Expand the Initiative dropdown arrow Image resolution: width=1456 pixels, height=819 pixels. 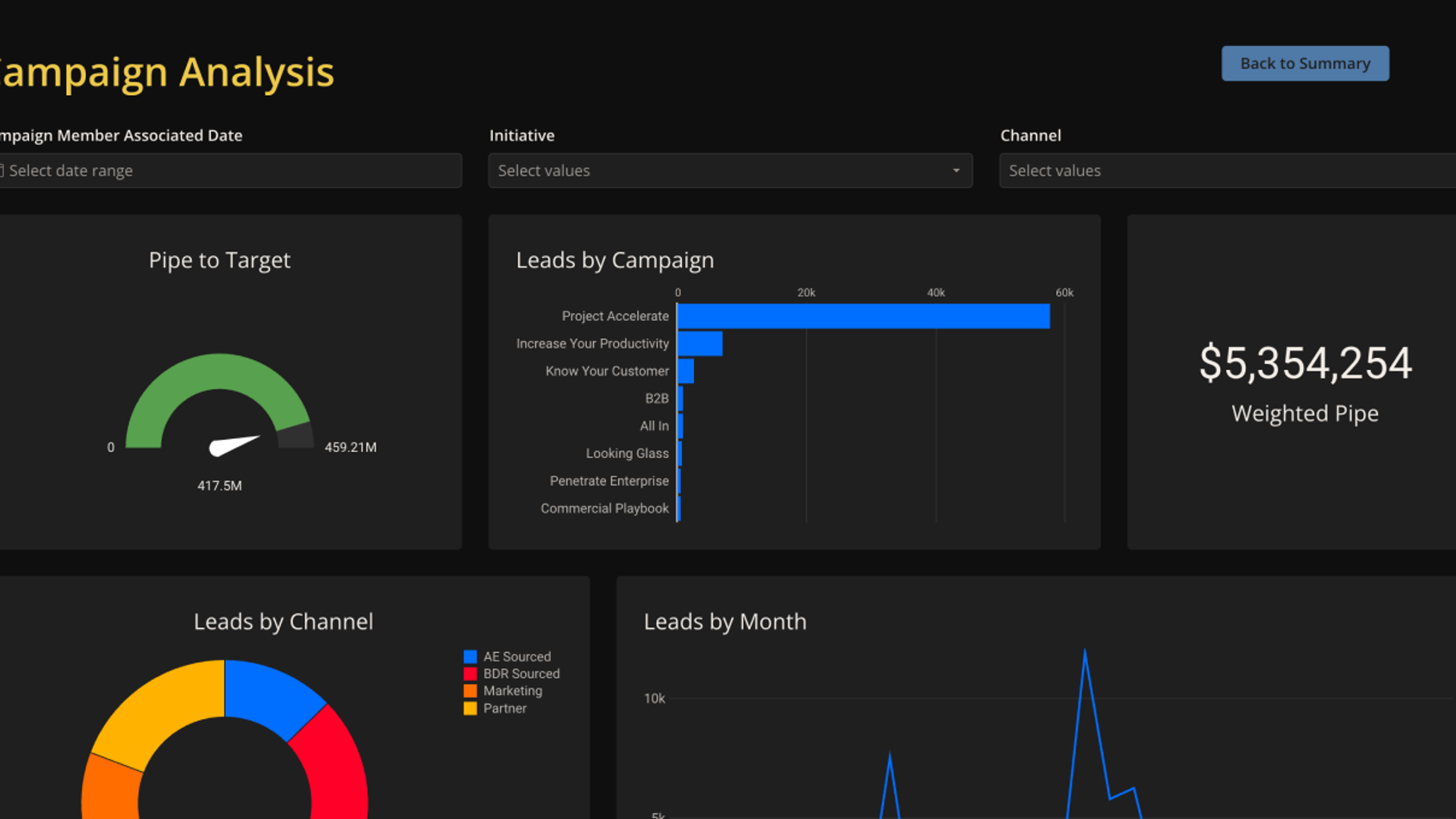956,170
